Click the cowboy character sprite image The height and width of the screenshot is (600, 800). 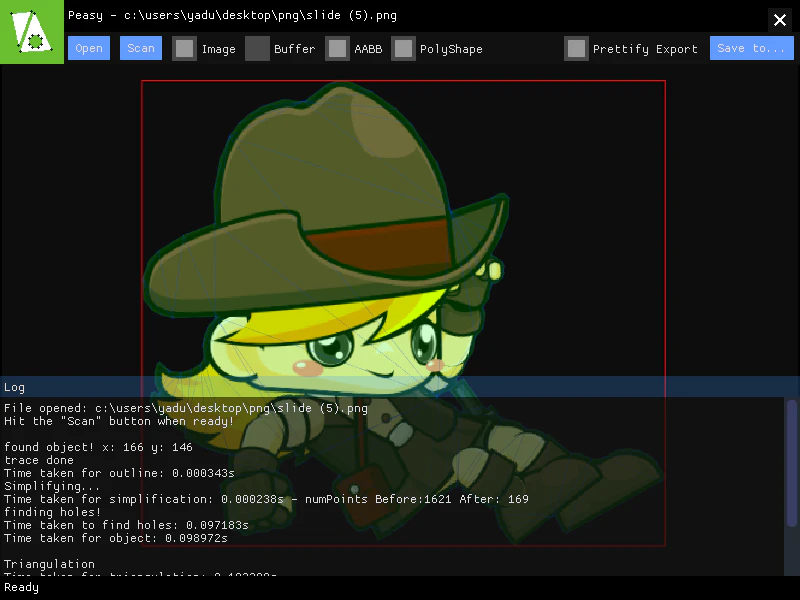click(x=403, y=313)
